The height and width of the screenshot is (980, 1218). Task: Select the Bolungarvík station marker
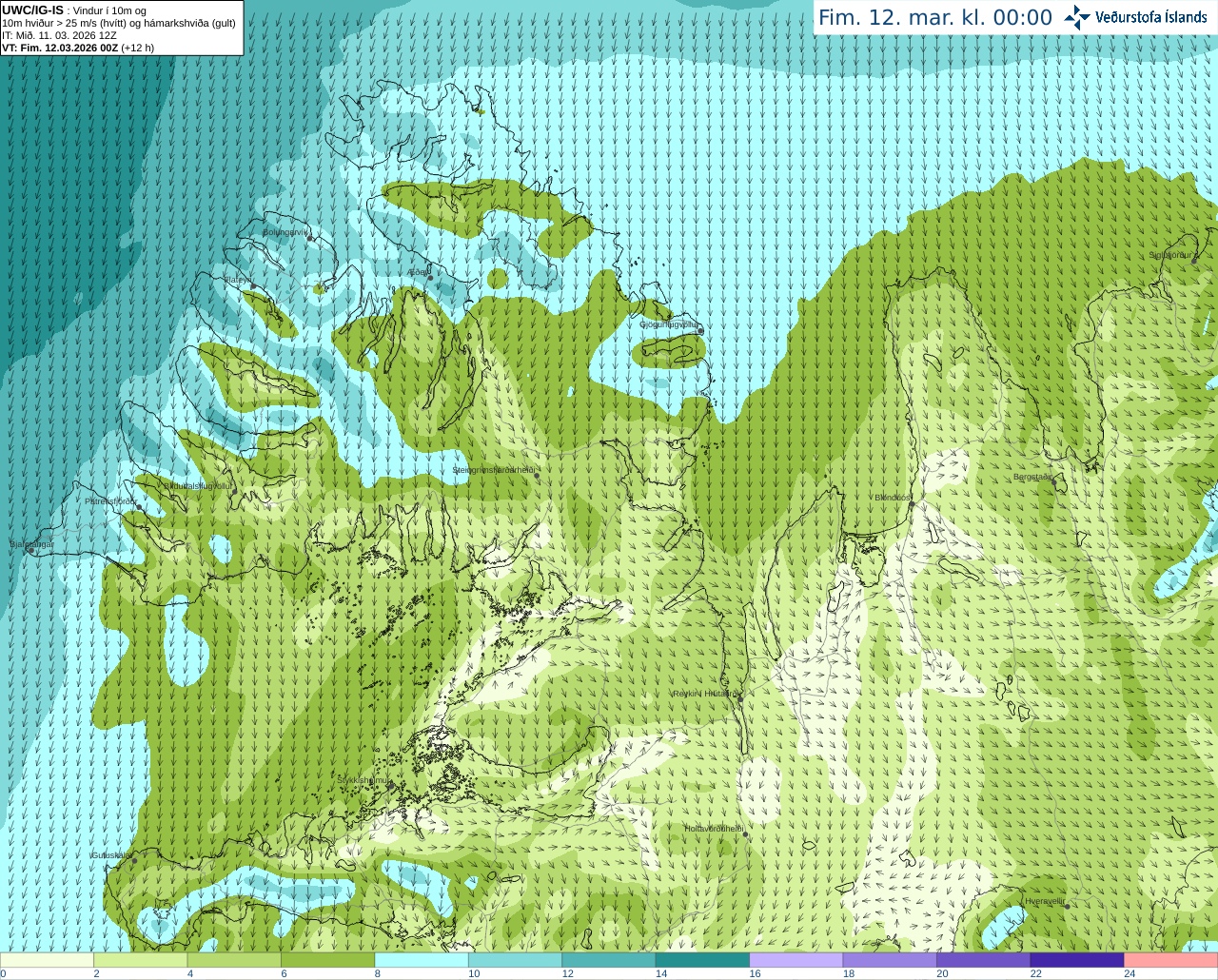click(310, 237)
